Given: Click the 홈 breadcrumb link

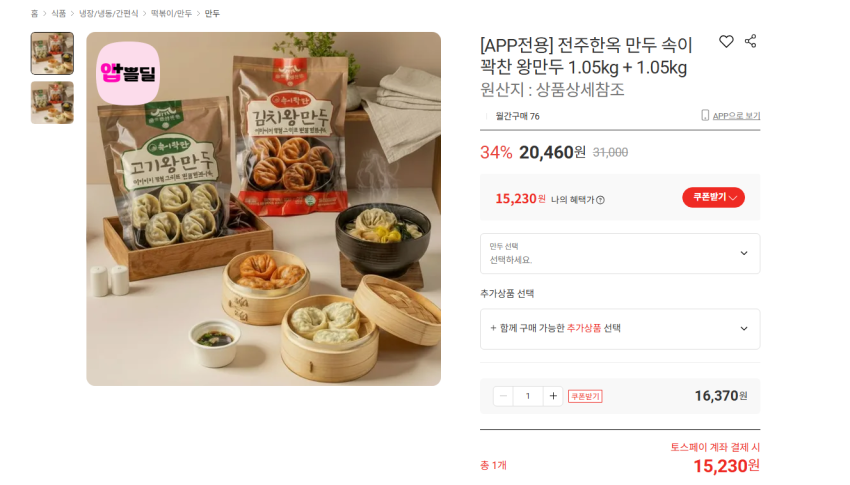Looking at the screenshot, I should [35, 13].
